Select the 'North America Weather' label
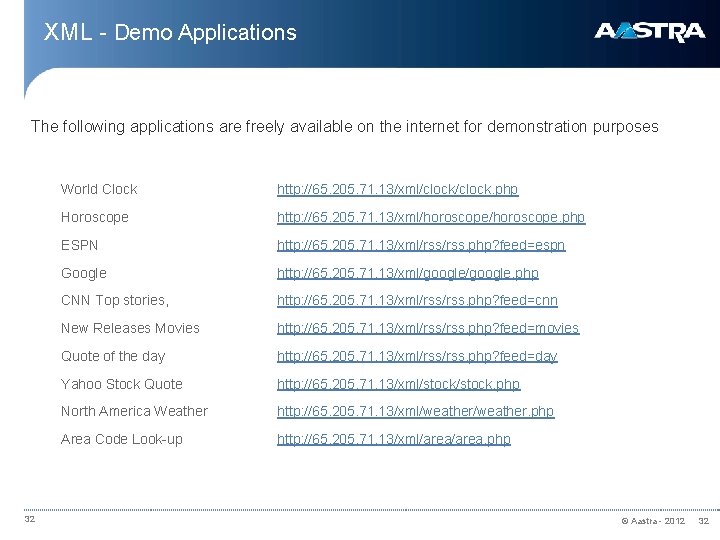This screenshot has height=540, width=720. 134,411
